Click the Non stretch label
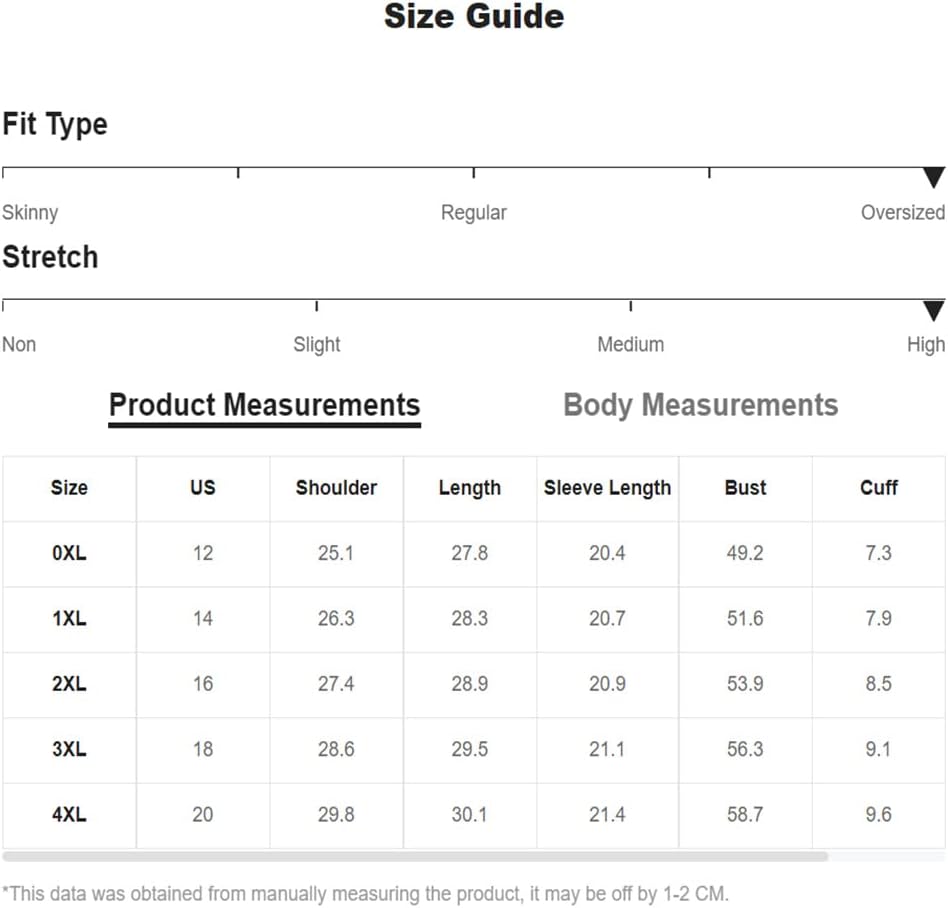Viewport: 948px width, 908px height. [19, 345]
